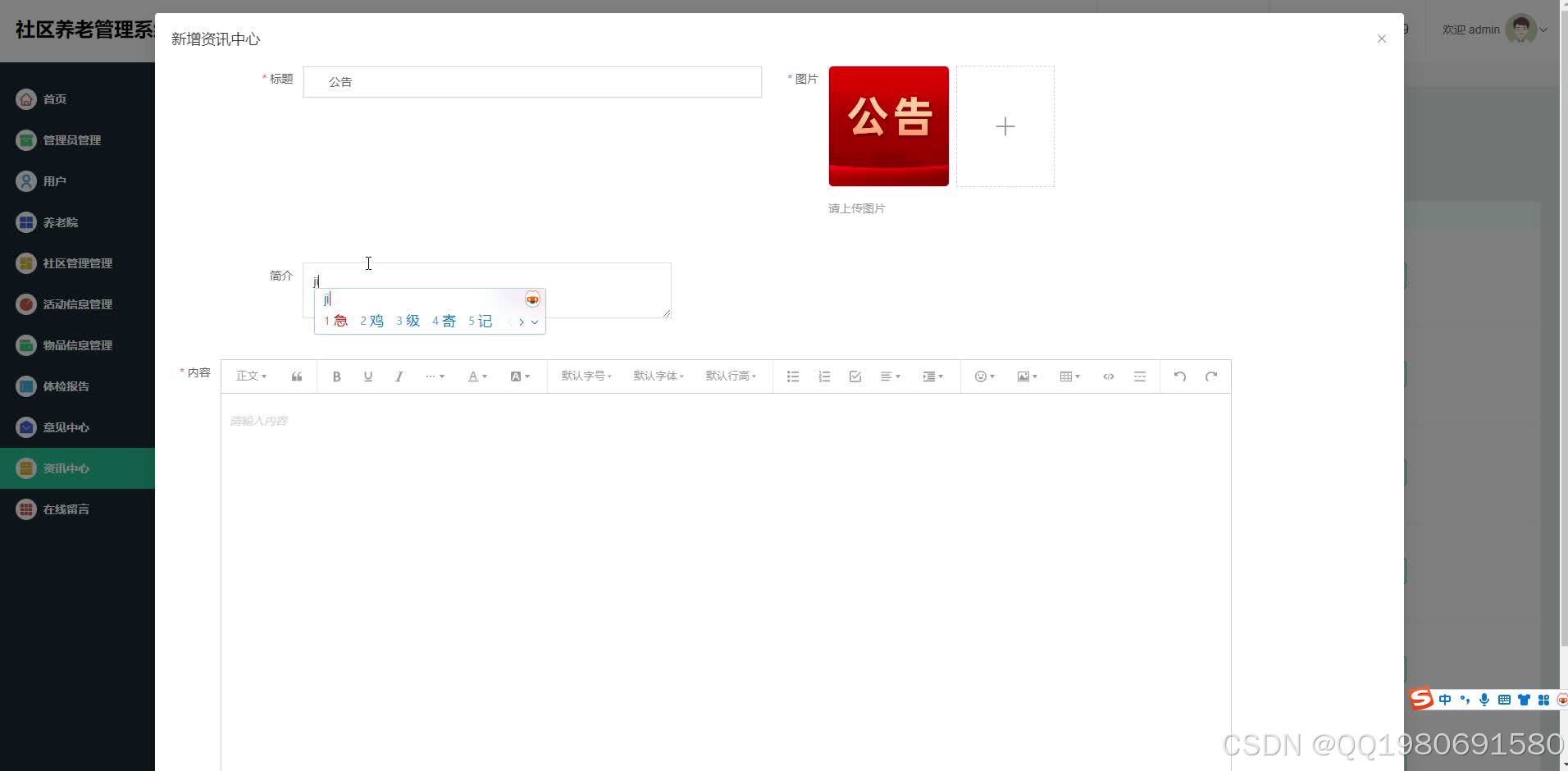Click the 简介 textarea
This screenshot has width=1568, height=771.
[487, 290]
